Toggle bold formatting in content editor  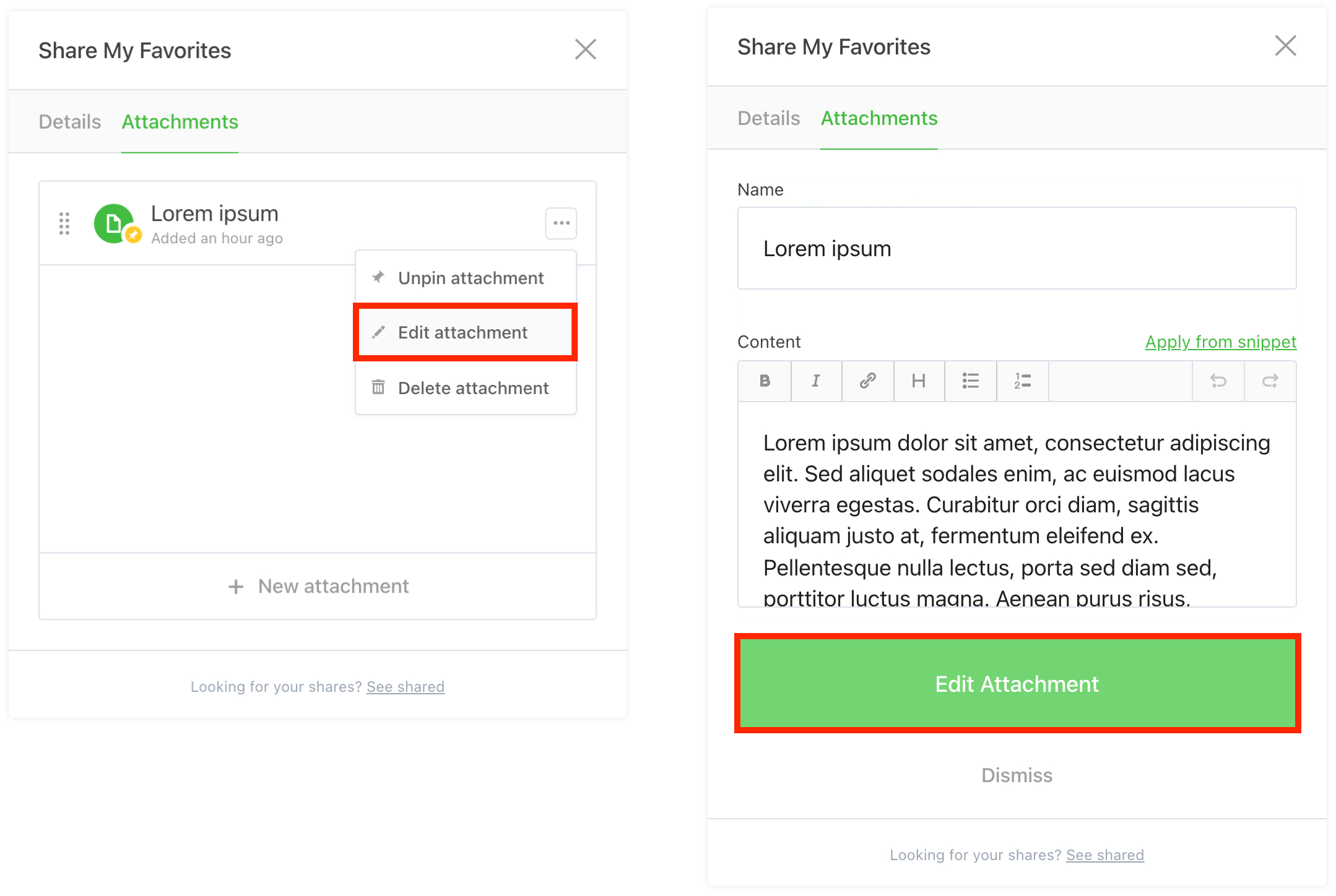tap(765, 381)
